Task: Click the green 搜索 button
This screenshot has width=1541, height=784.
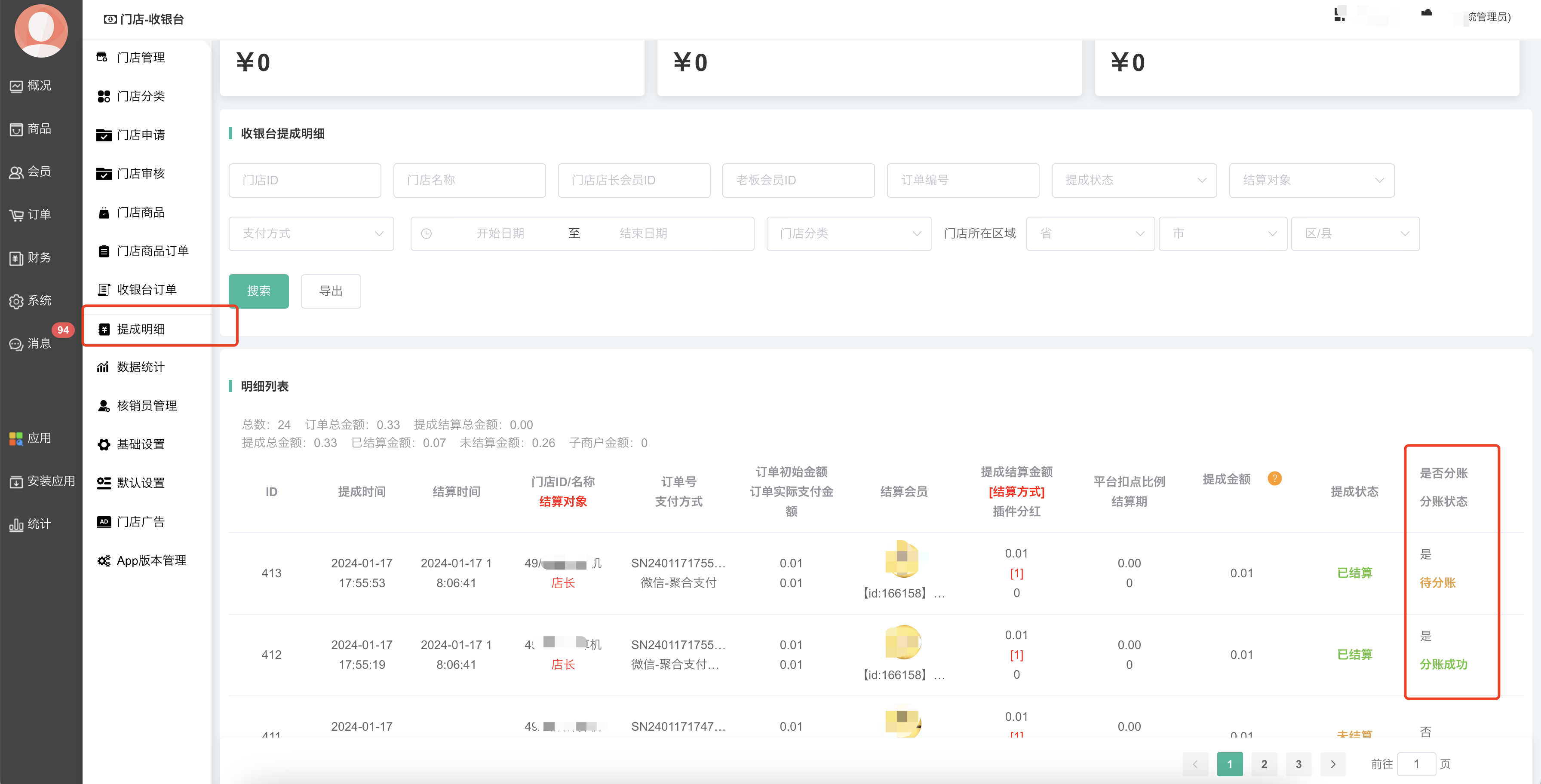Action: point(258,291)
